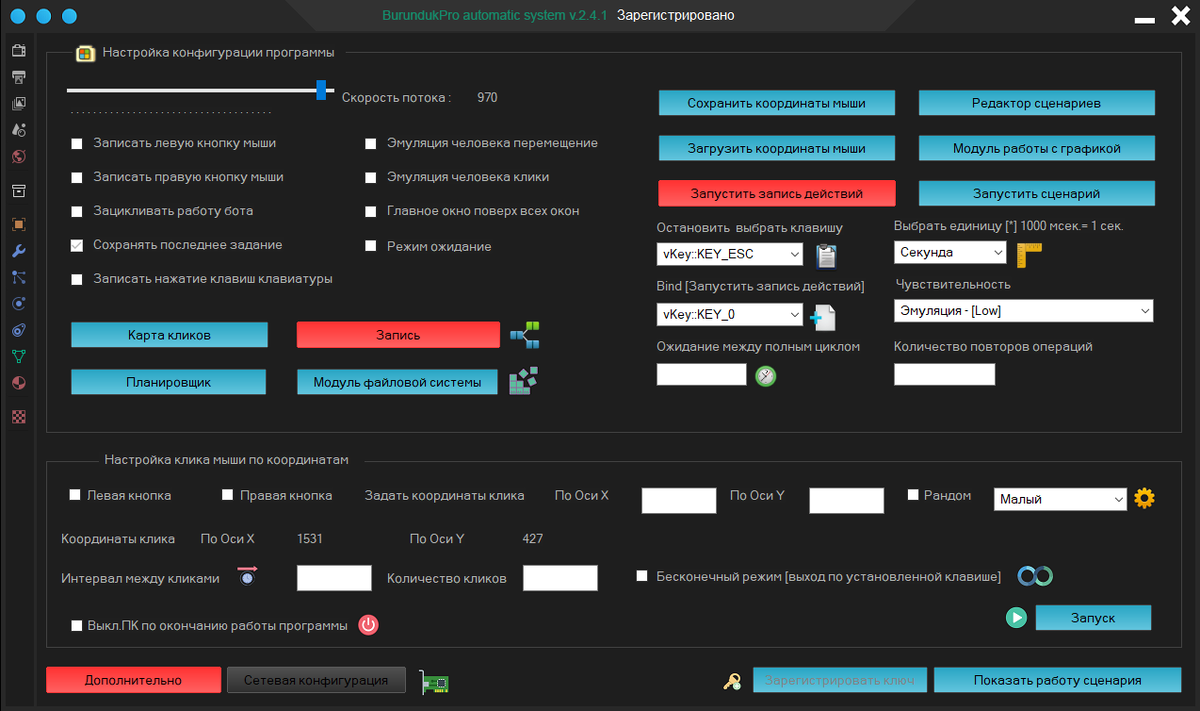
Task: Expand the Эмуляция - [Low] sensitivity dropdown
Action: [x=1023, y=311]
